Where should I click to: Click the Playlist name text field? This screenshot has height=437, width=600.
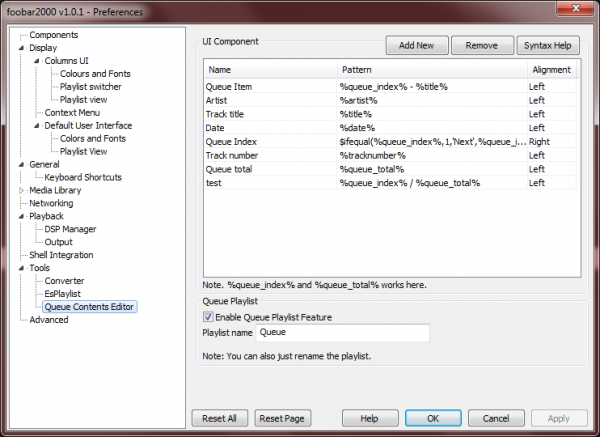[x=342, y=333]
